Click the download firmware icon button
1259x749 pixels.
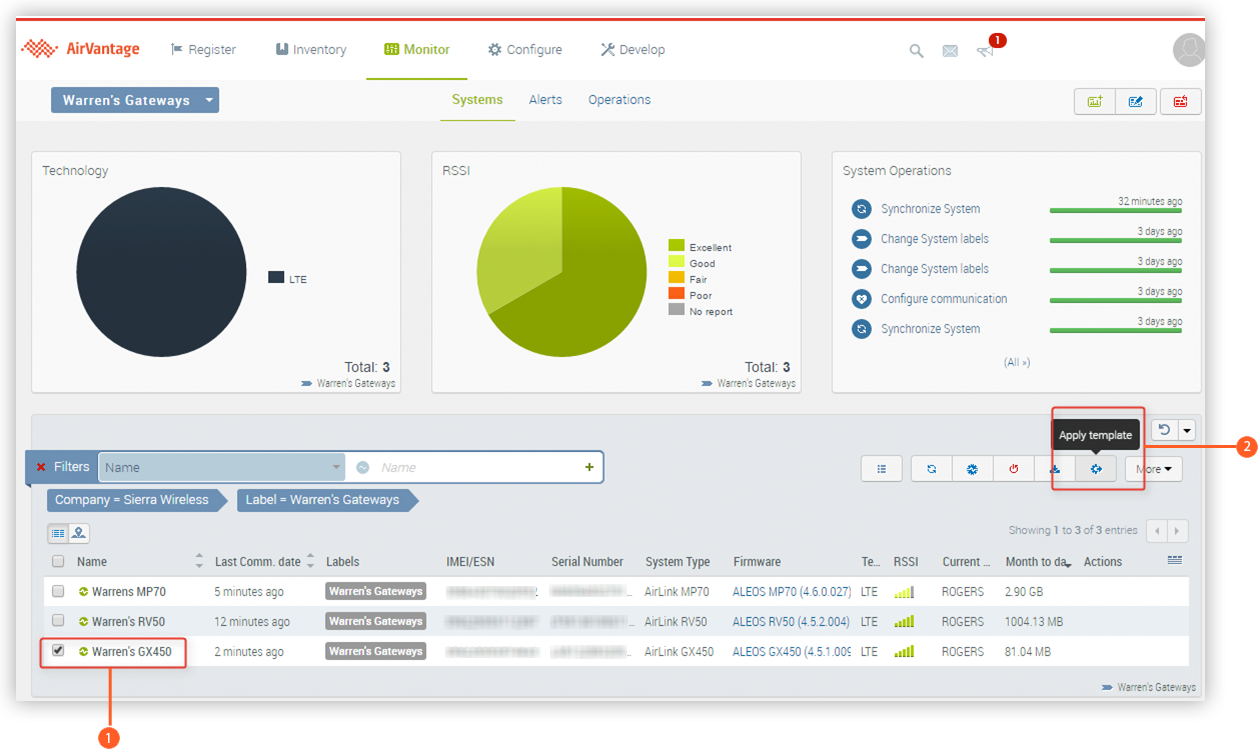pyautogui.click(x=1054, y=468)
